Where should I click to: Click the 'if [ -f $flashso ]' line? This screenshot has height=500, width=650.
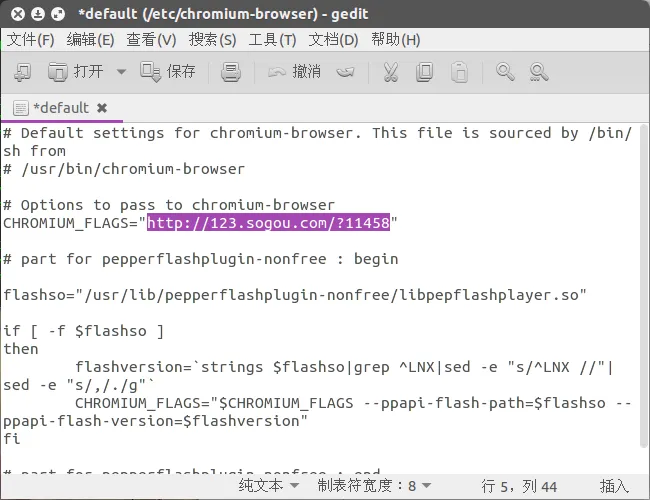[x=83, y=331]
